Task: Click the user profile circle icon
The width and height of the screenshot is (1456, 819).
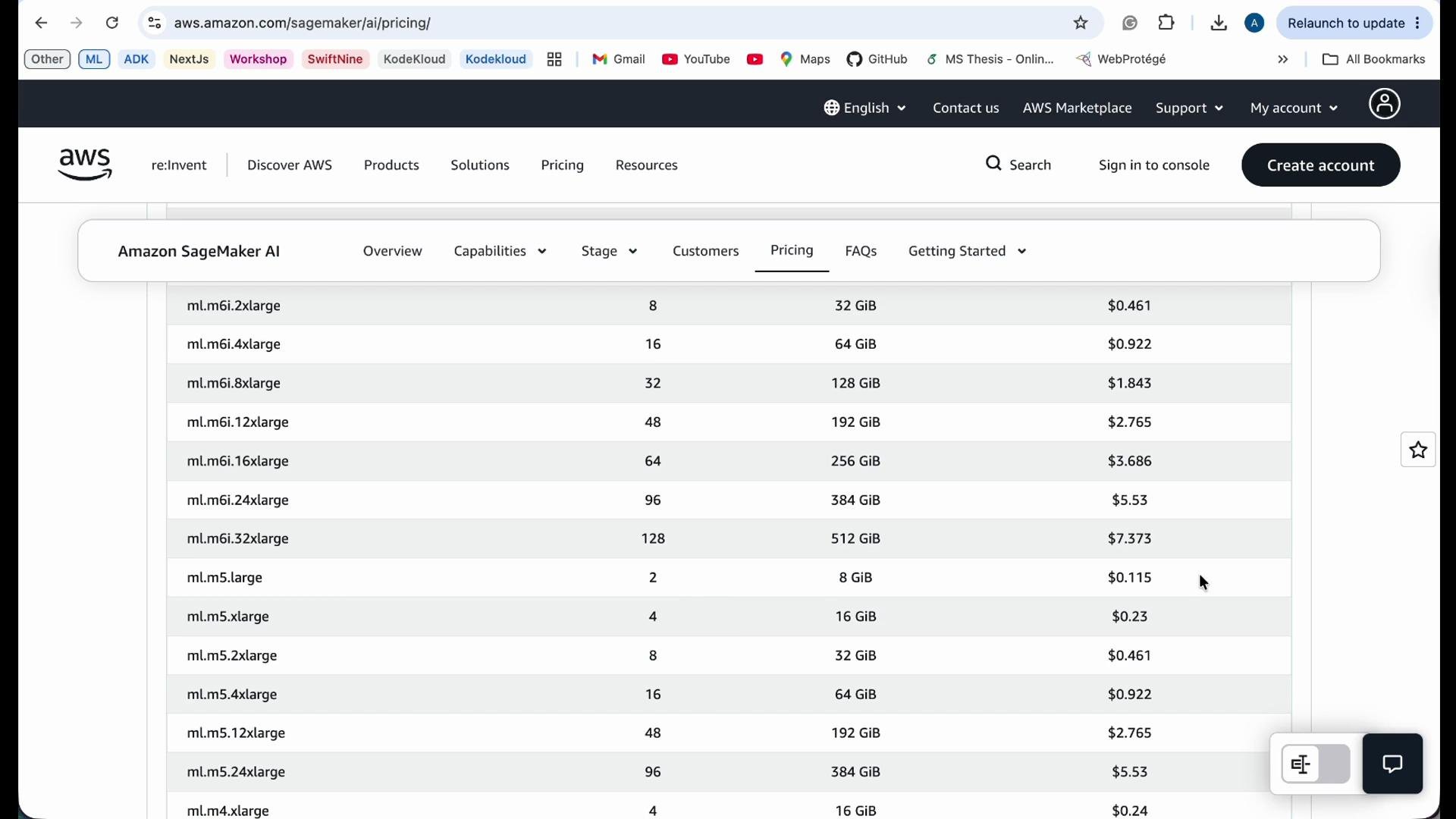Action: point(1385,105)
